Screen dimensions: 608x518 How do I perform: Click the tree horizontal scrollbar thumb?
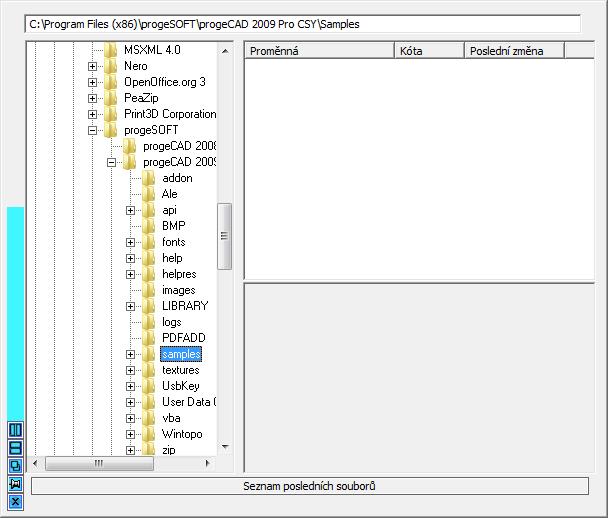pyautogui.click(x=99, y=463)
